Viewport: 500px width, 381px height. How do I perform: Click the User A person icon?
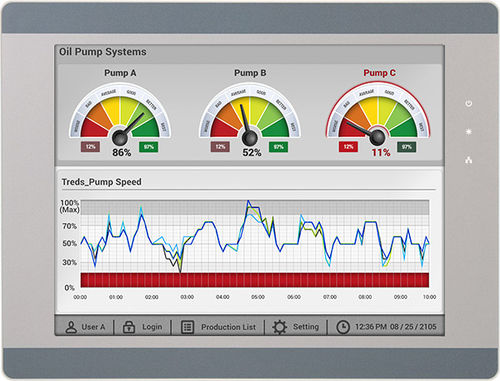(71, 327)
